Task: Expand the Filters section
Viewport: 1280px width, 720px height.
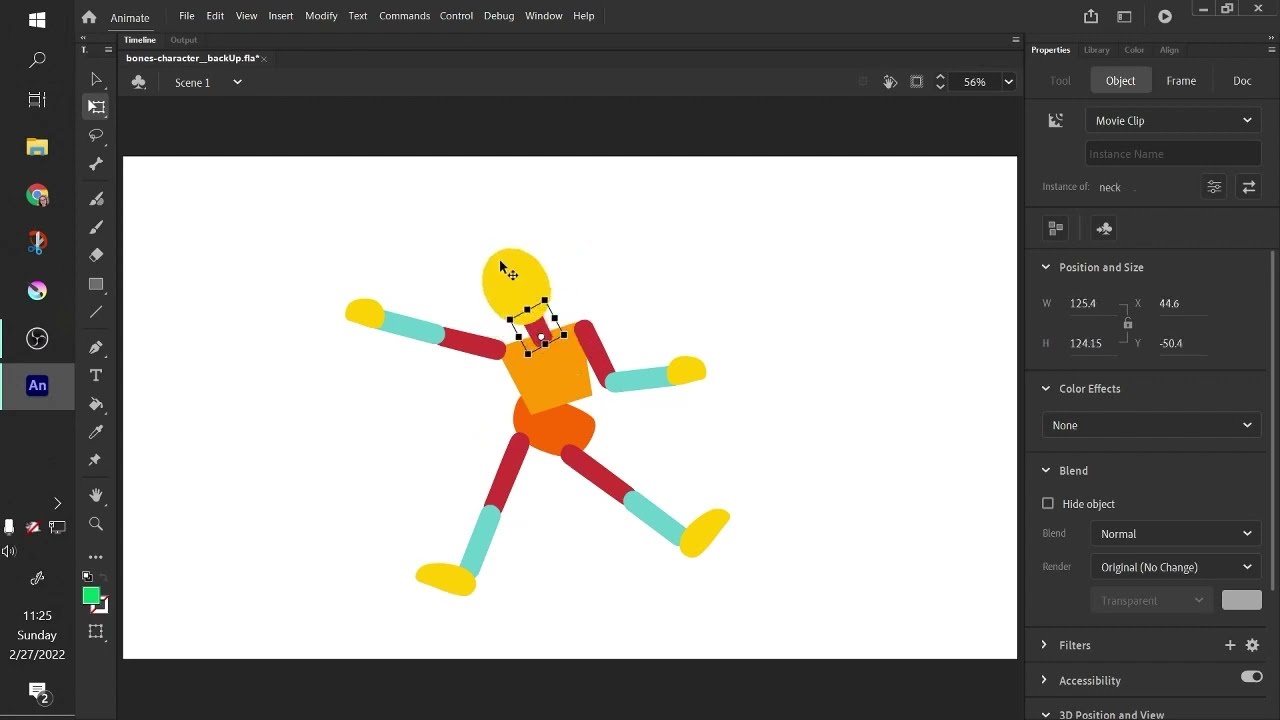Action: [1044, 645]
